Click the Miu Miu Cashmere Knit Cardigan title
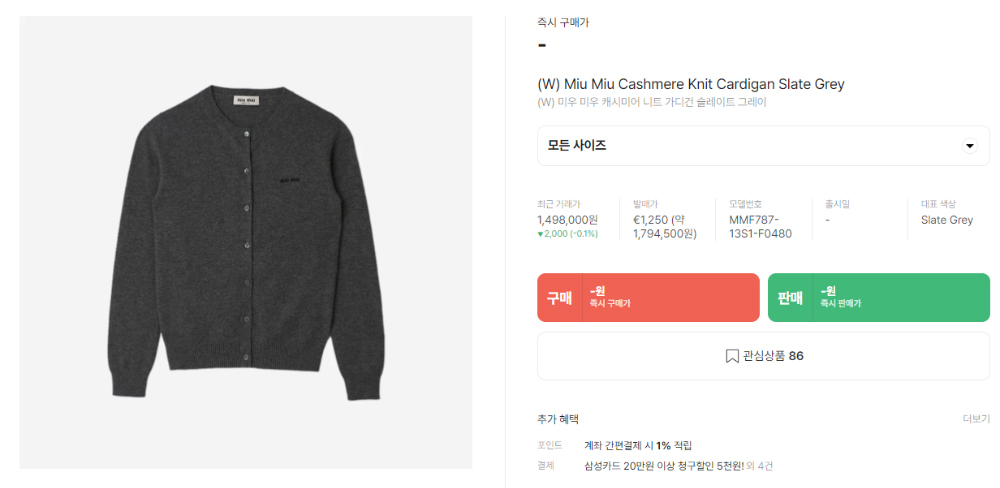Image resolution: width=1000 pixels, height=488 pixels. 691,84
